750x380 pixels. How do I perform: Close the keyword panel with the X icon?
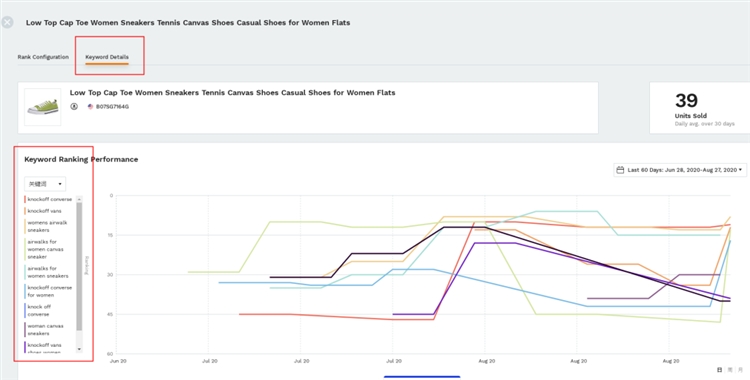point(7,22)
